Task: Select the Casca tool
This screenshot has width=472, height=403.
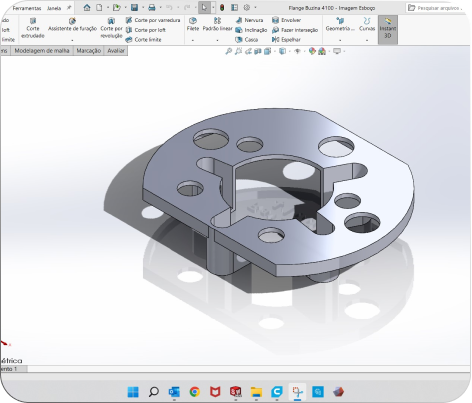Action: [247, 40]
